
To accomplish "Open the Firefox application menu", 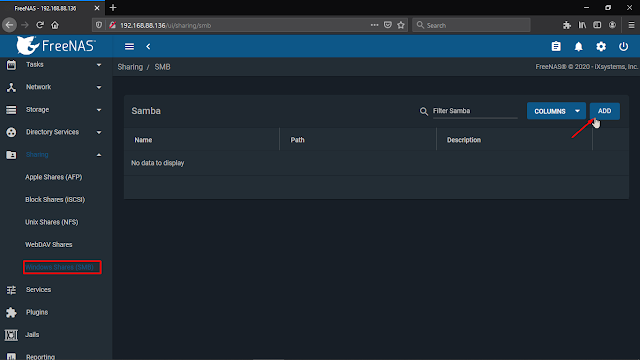I will (631, 25).
